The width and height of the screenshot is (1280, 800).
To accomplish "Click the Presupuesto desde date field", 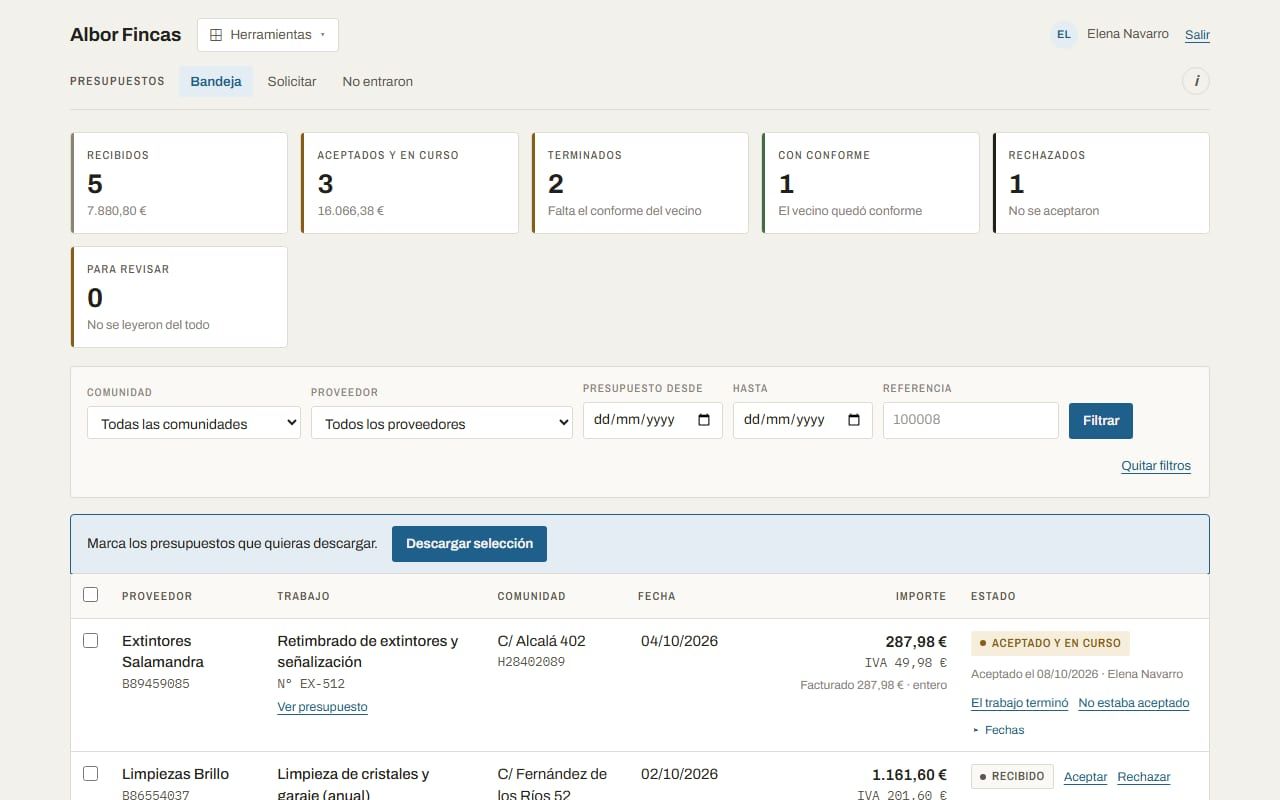I will (652, 420).
